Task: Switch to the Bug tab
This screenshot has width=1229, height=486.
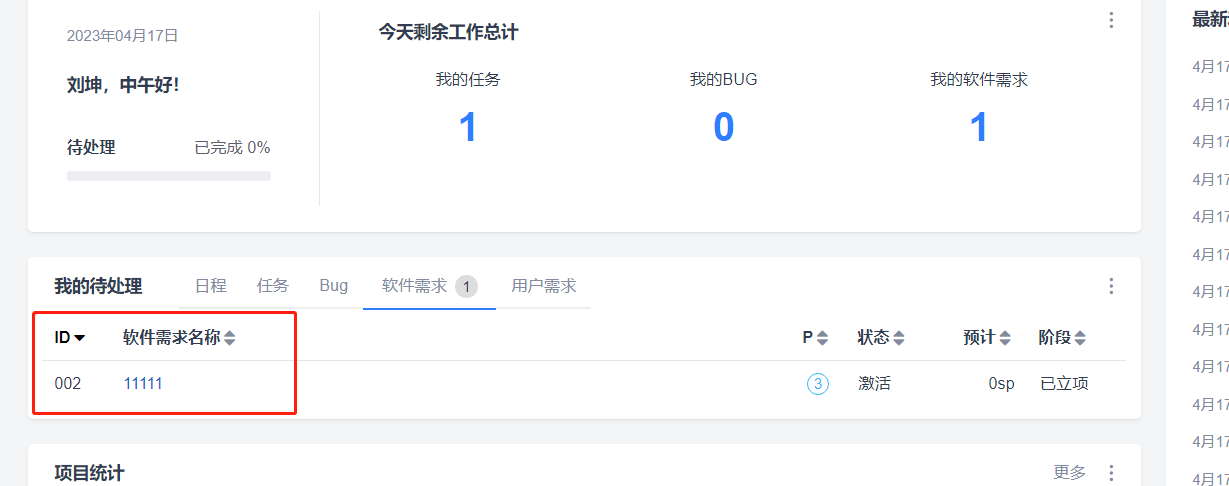Action: pyautogui.click(x=334, y=286)
